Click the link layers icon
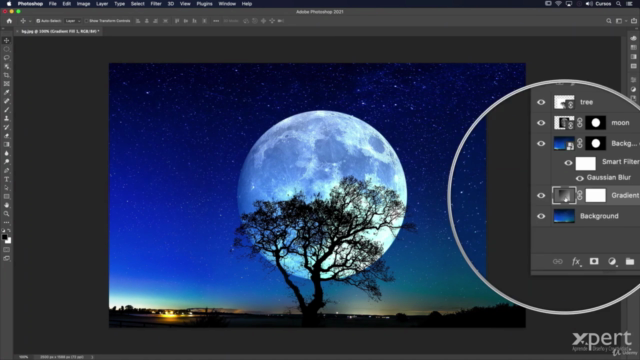 (558, 262)
